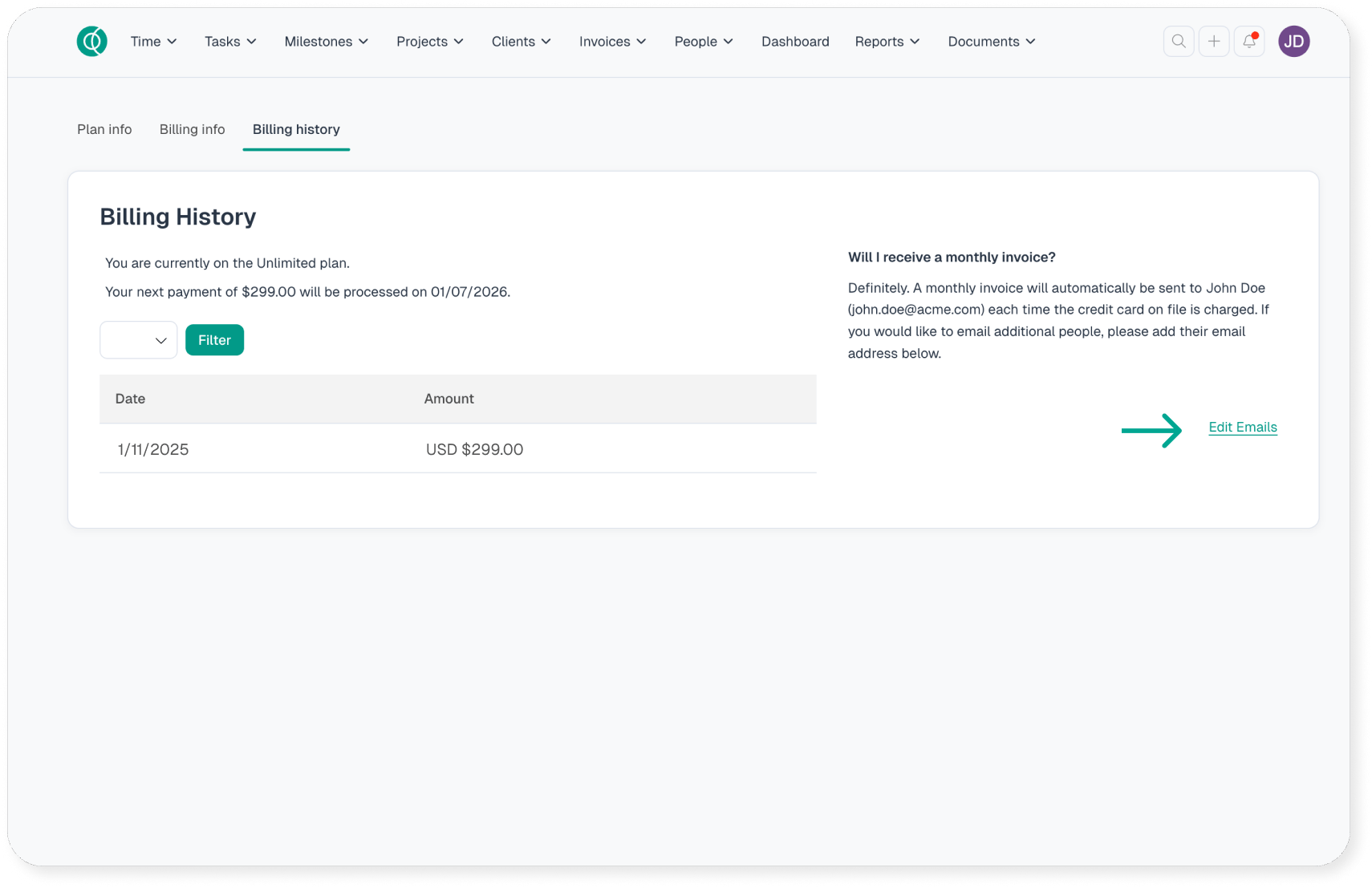1372x888 pixels.
Task: Expand the Tasks dropdown menu
Action: click(230, 42)
